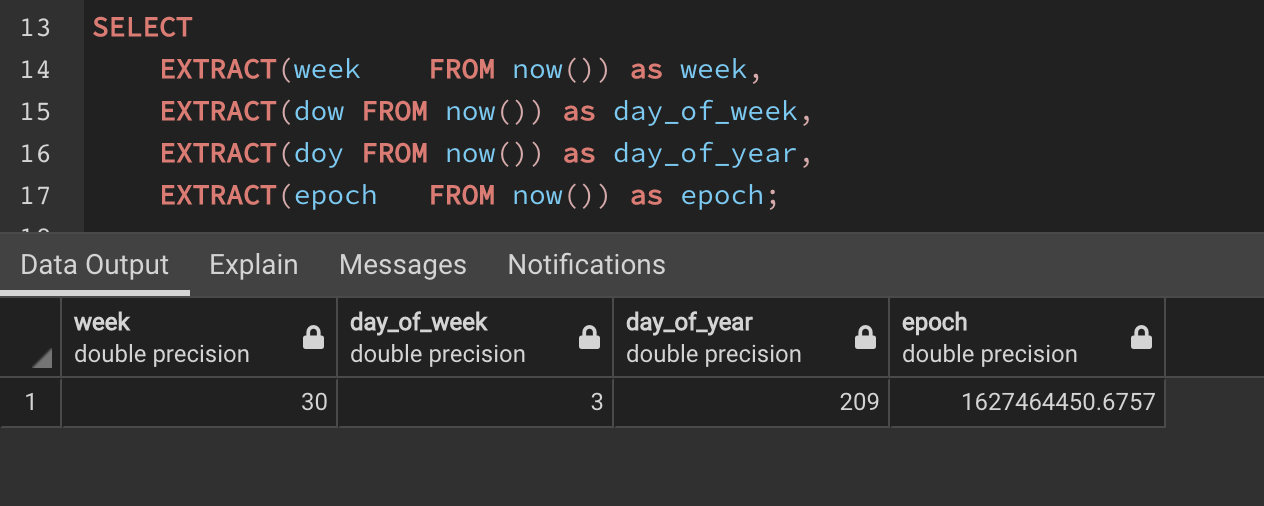Viewport: 1264px width, 506px height.
Task: Select the day_of_week column header
Action: pos(456,338)
